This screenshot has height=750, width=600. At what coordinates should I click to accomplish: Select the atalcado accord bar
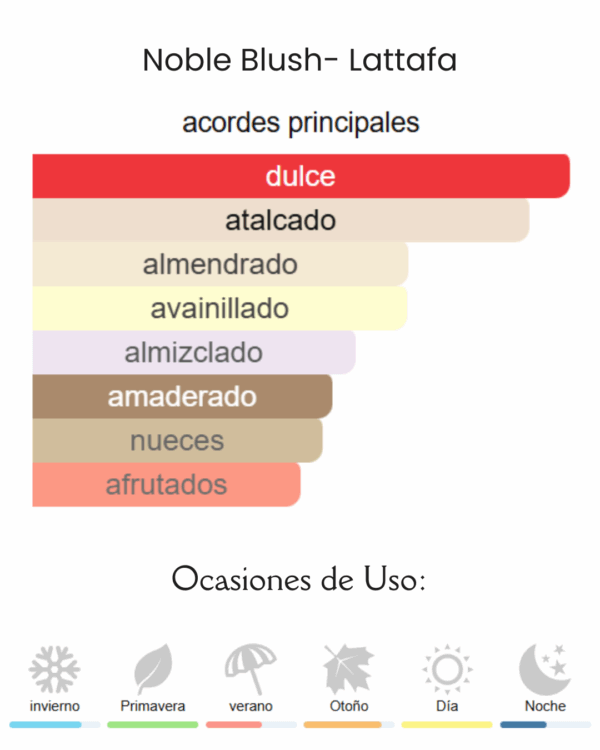281,220
